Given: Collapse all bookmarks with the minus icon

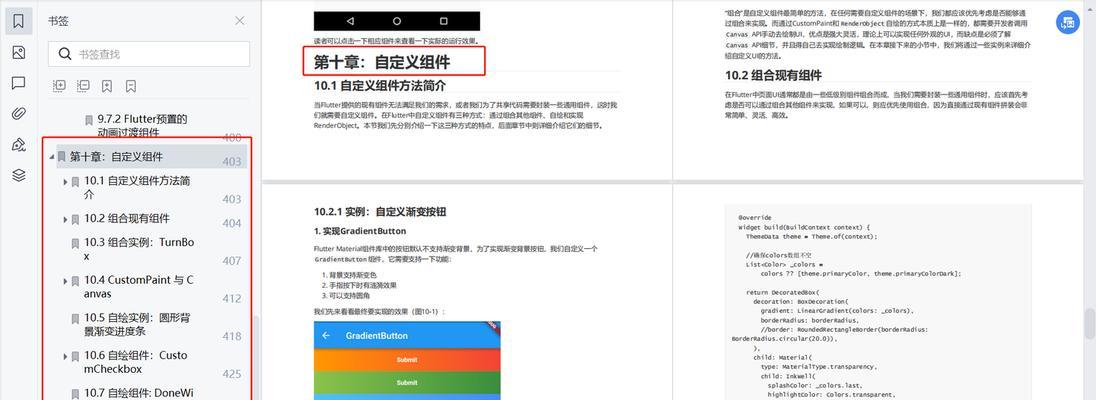Looking at the screenshot, I should pyautogui.click(x=83, y=85).
